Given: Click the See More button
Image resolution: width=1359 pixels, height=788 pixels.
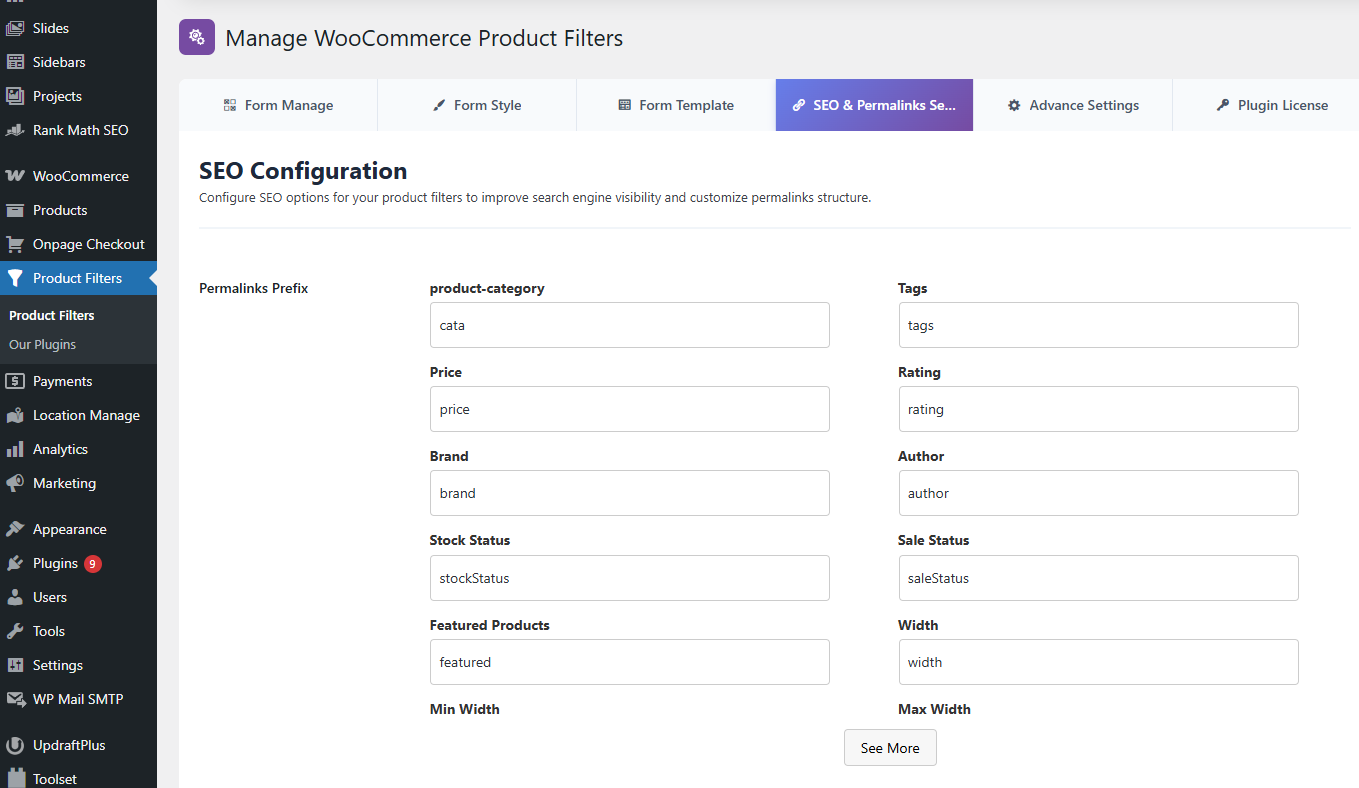Looking at the screenshot, I should pos(890,748).
